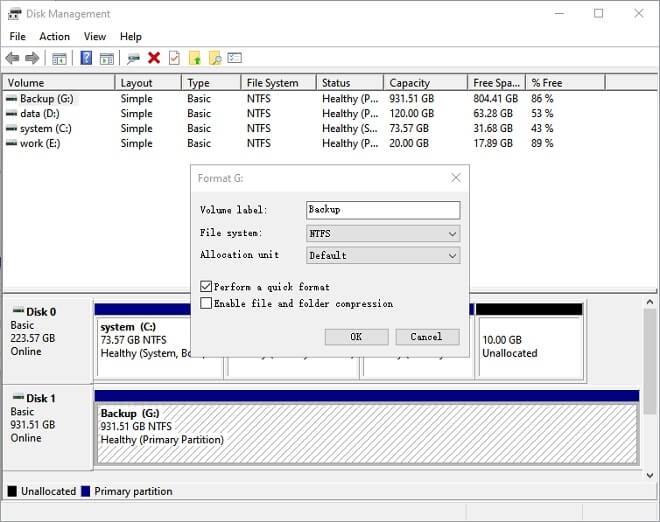Click the folder with green arrow icon
660x522 pixels.
click(x=195, y=58)
